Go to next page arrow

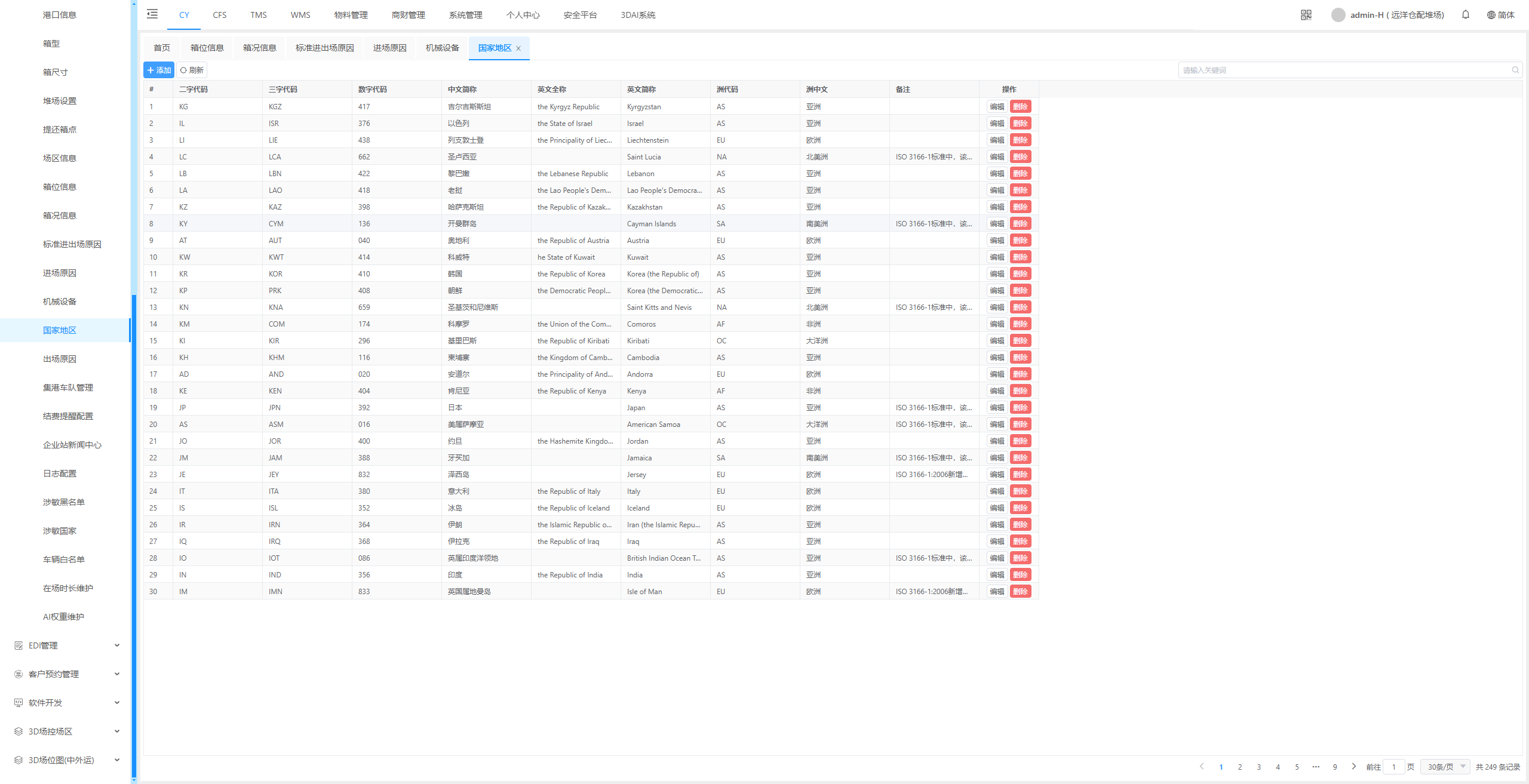coord(1353,767)
